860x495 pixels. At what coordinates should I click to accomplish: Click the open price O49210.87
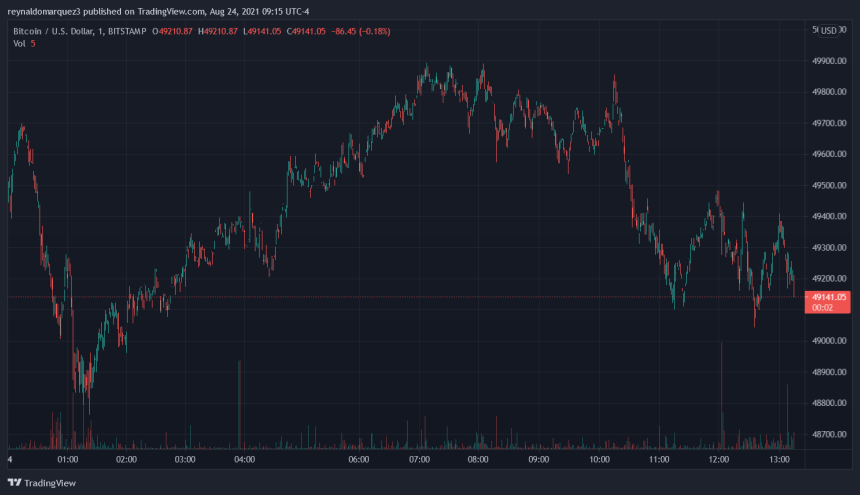pyautogui.click(x=172, y=31)
